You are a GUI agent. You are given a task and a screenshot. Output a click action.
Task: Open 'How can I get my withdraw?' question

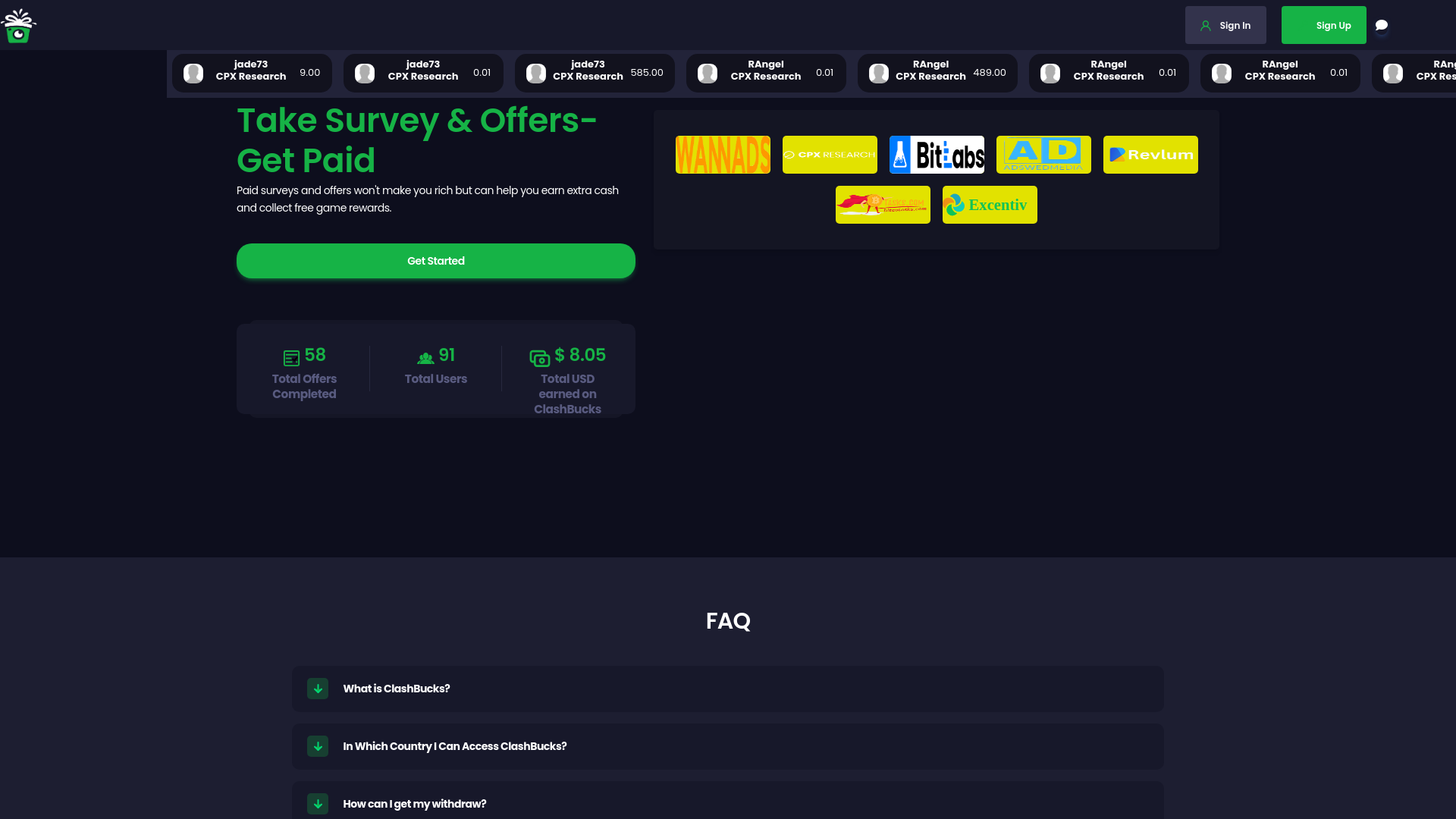(728, 801)
